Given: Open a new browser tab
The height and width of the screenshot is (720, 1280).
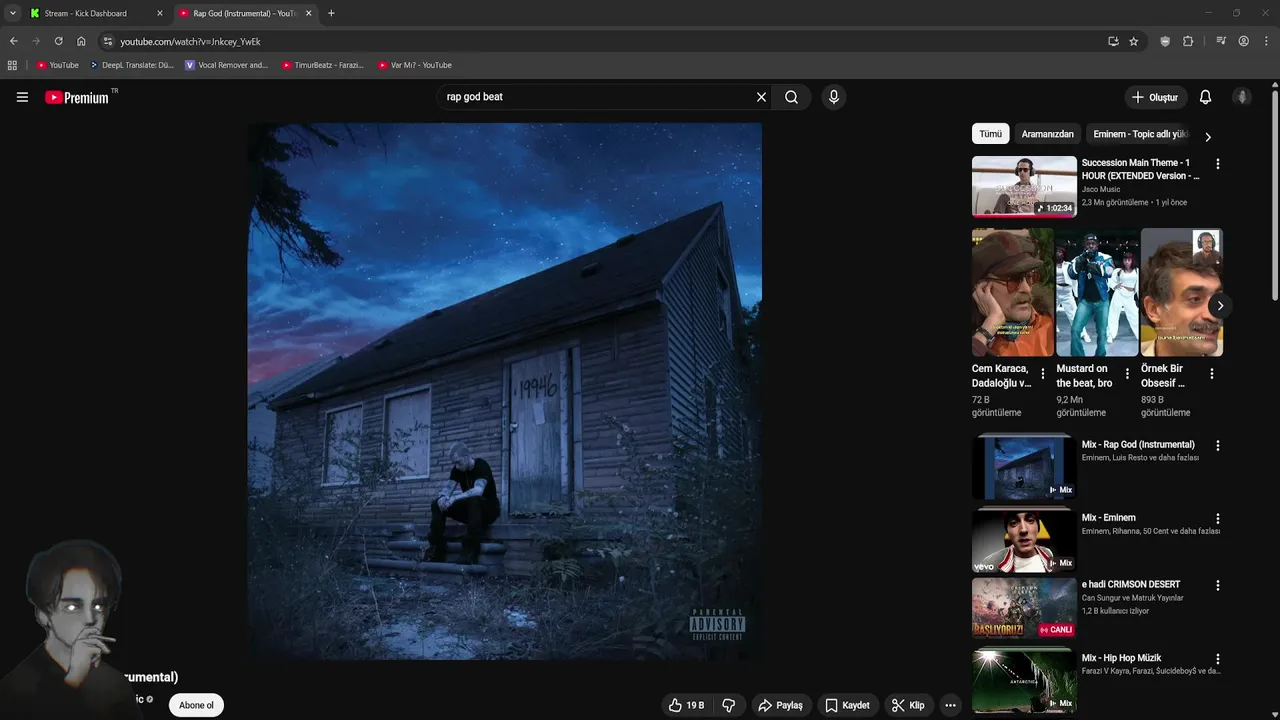Looking at the screenshot, I should click(x=331, y=13).
